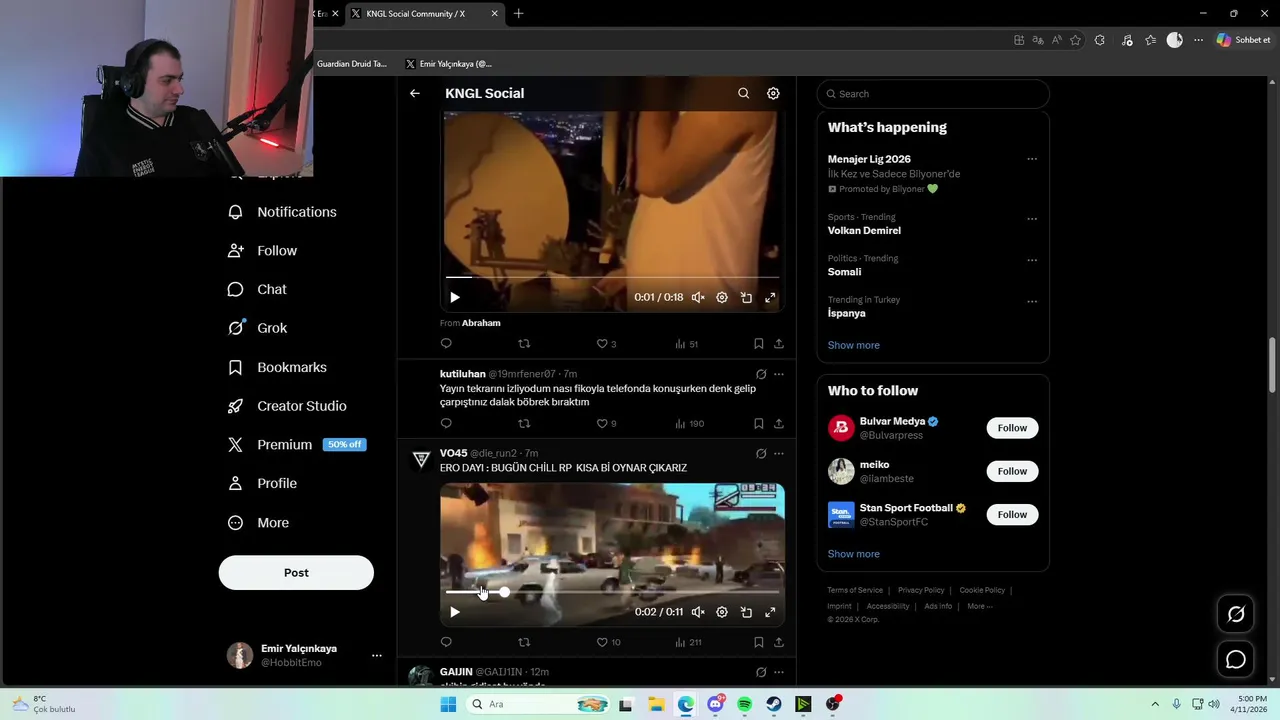Viewport: 1280px width, 720px height.
Task: Follow Stan Sport Football
Action: point(1012,514)
